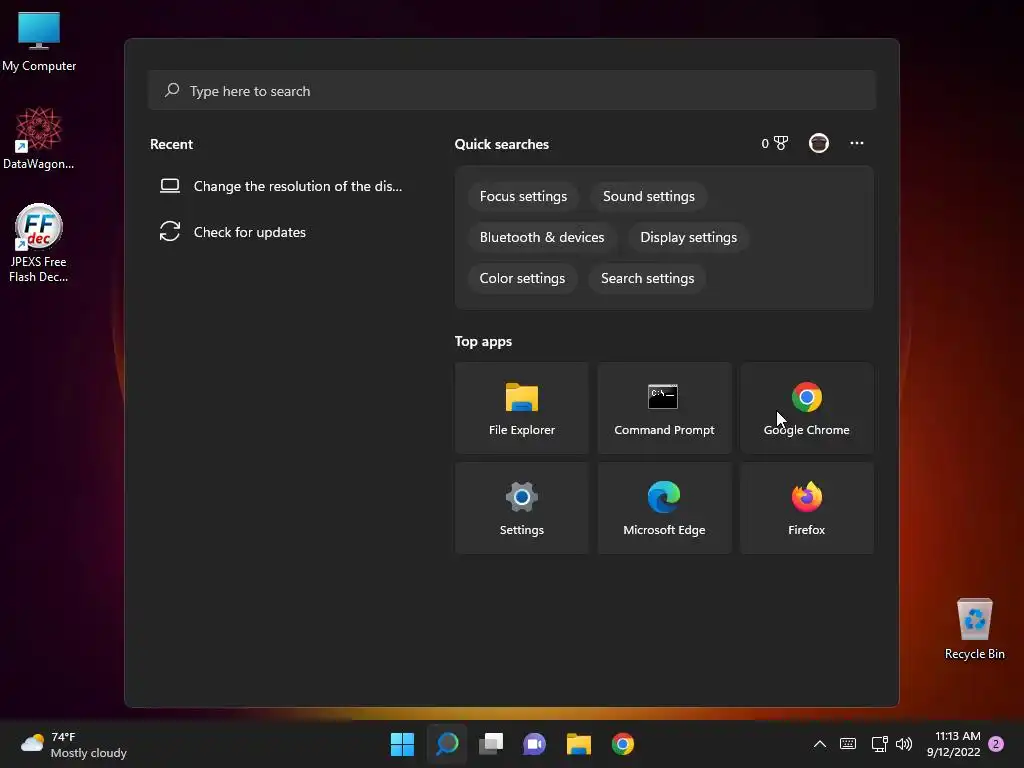Viewport: 1024px width, 768px height.
Task: Select the DataWagon desktop shortcut
Action: click(39, 138)
